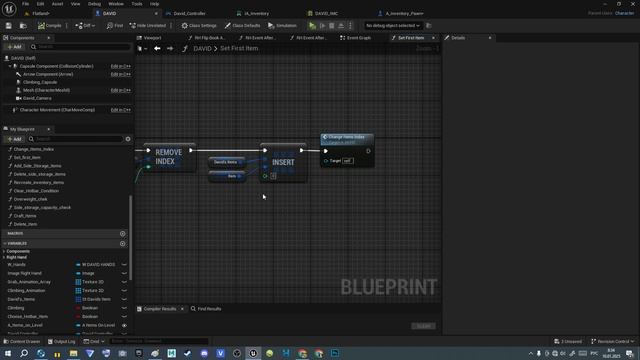Click the My Blueprint search field
640x360 pixels.
(x=76, y=139)
